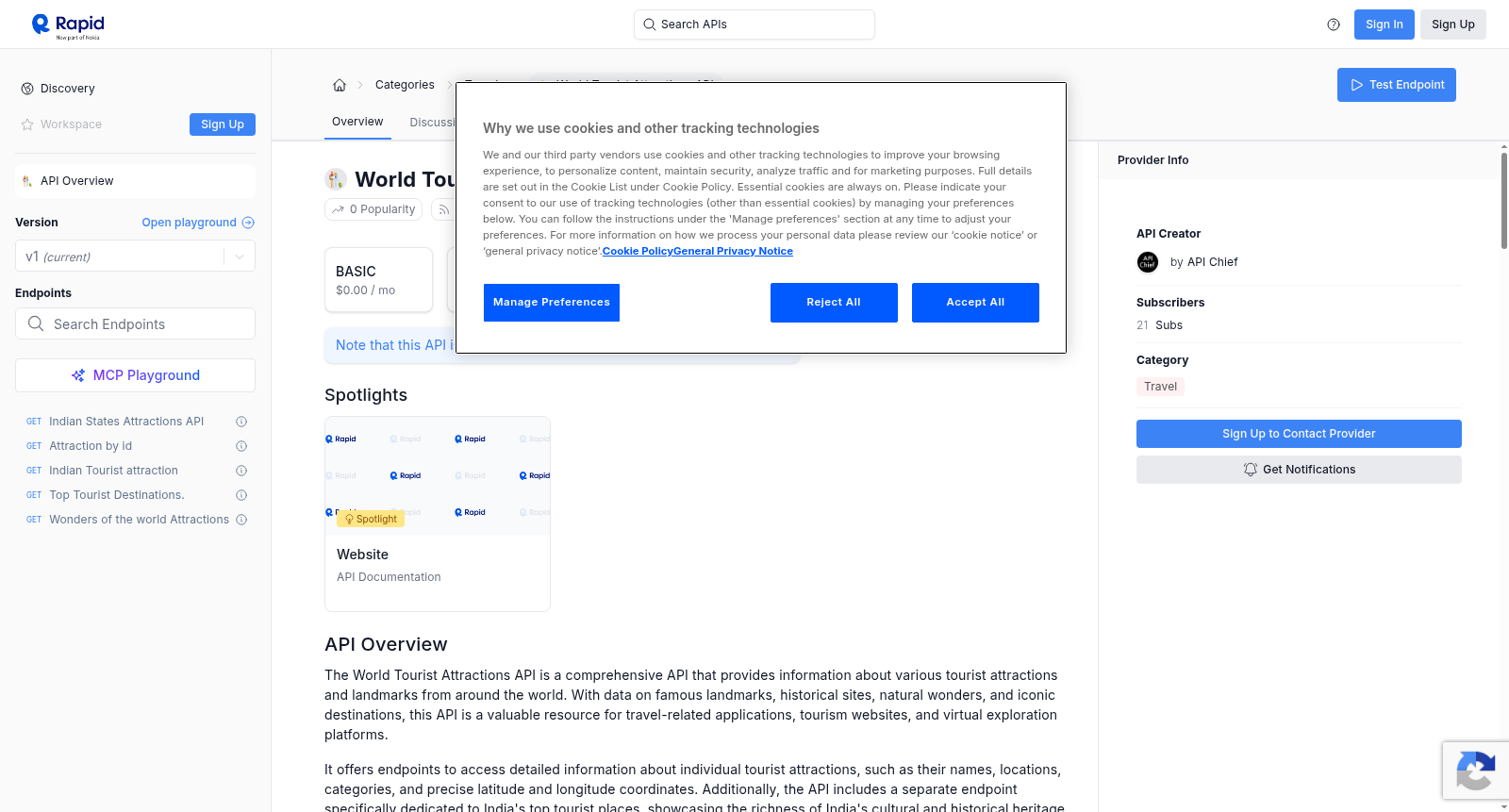Screen dimensions: 1509x812
Task: Select Discovery in the sidebar
Action: pyautogui.click(x=68, y=89)
